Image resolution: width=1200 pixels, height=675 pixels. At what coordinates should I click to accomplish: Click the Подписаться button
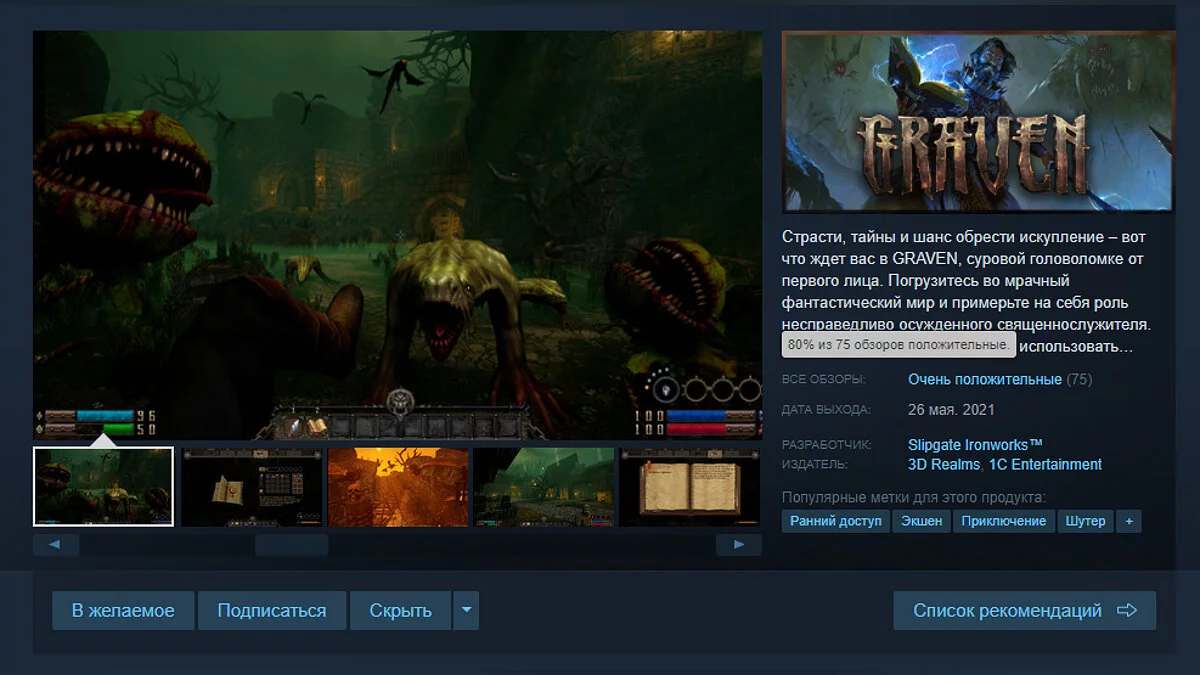[272, 610]
